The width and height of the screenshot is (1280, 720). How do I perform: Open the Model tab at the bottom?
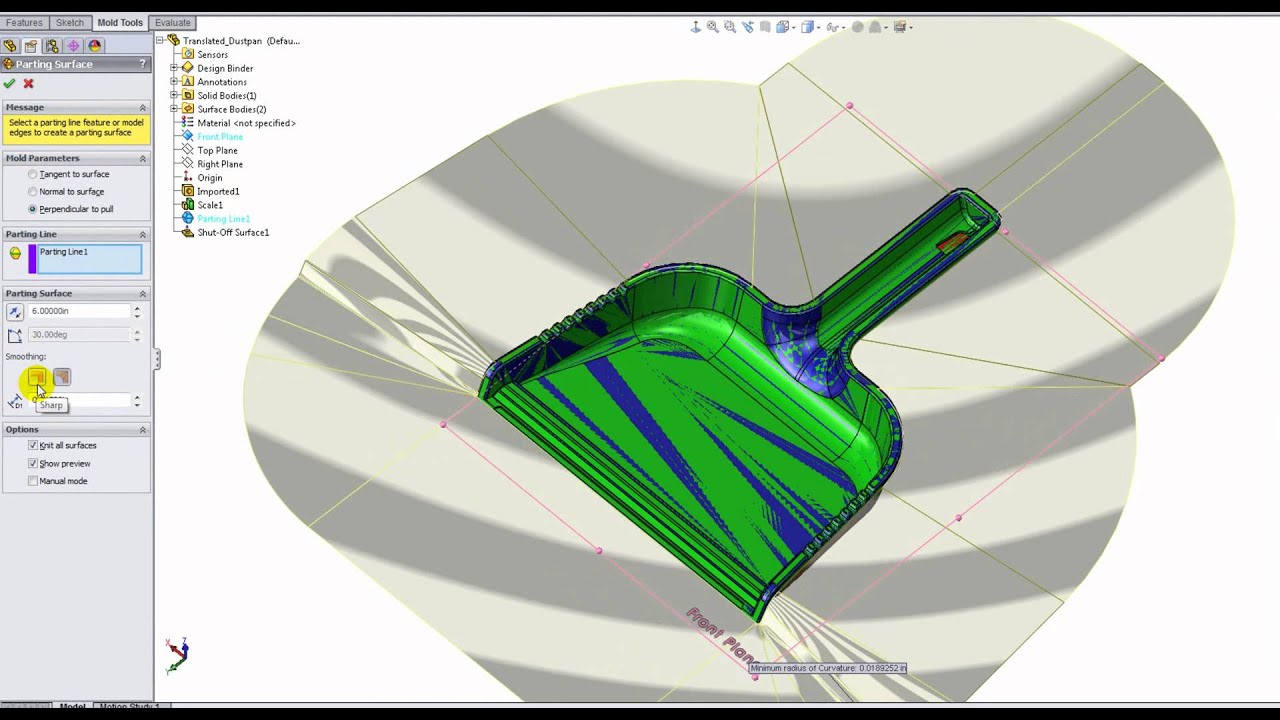coord(72,706)
